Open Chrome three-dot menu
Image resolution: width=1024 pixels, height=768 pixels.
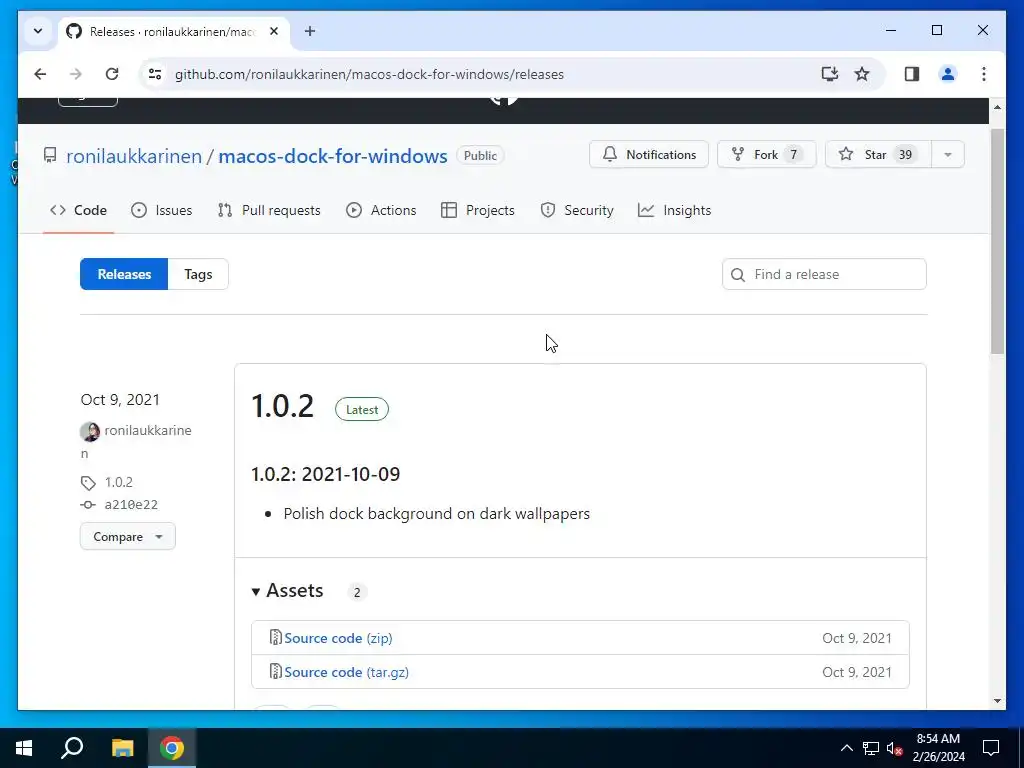click(x=984, y=74)
